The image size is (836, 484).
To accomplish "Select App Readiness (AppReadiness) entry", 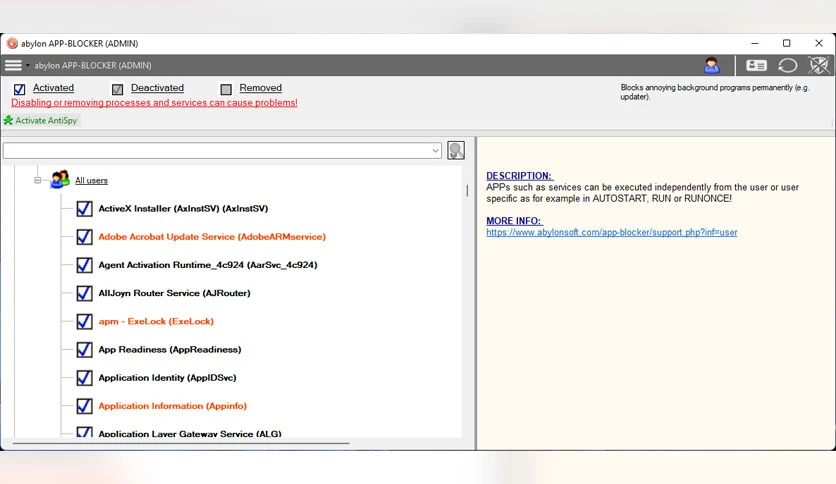I will coord(170,350).
